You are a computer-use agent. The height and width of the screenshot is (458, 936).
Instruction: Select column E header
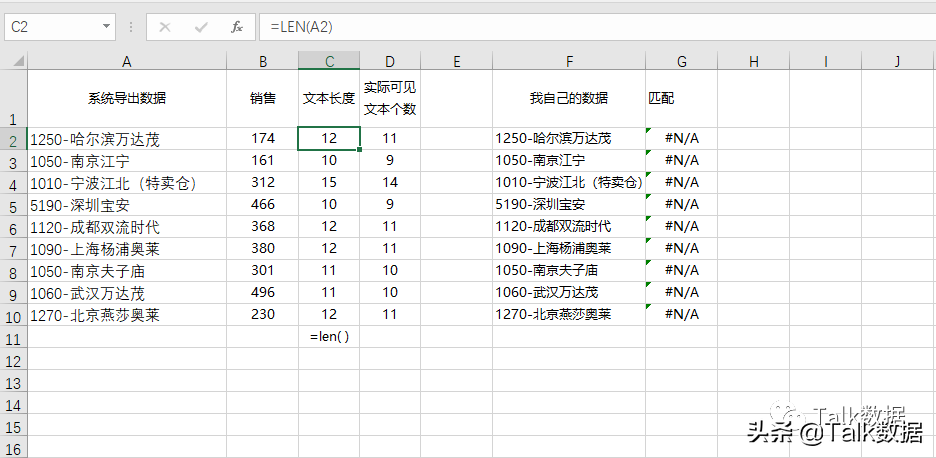coord(457,61)
